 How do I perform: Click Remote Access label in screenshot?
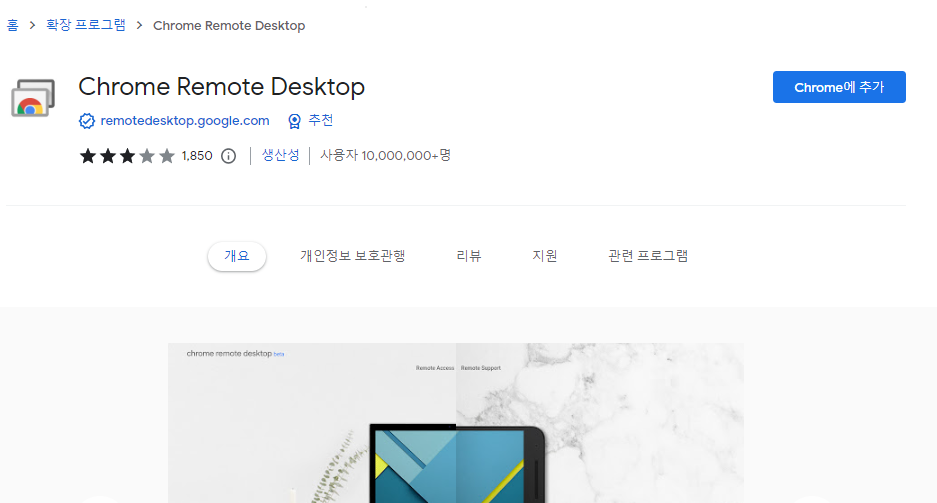[x=435, y=368]
